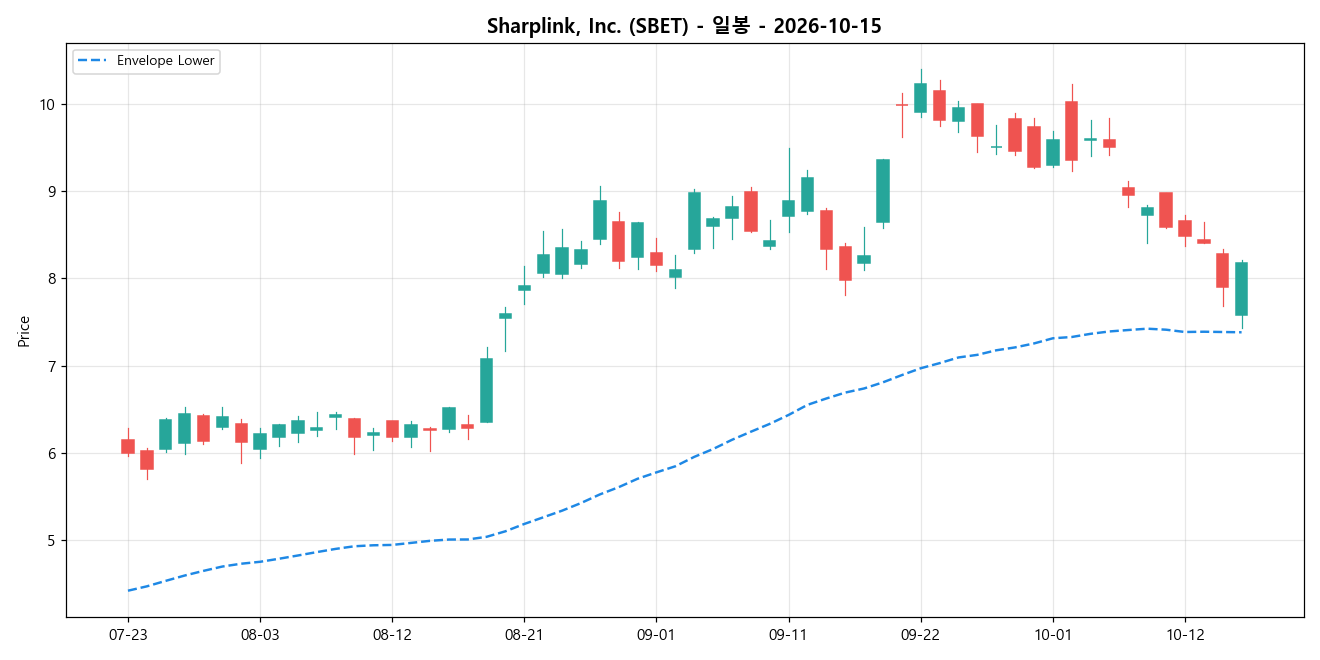The image size is (1320, 660).
Task: Select the 08-21 x-axis date label
Action: coord(524,635)
